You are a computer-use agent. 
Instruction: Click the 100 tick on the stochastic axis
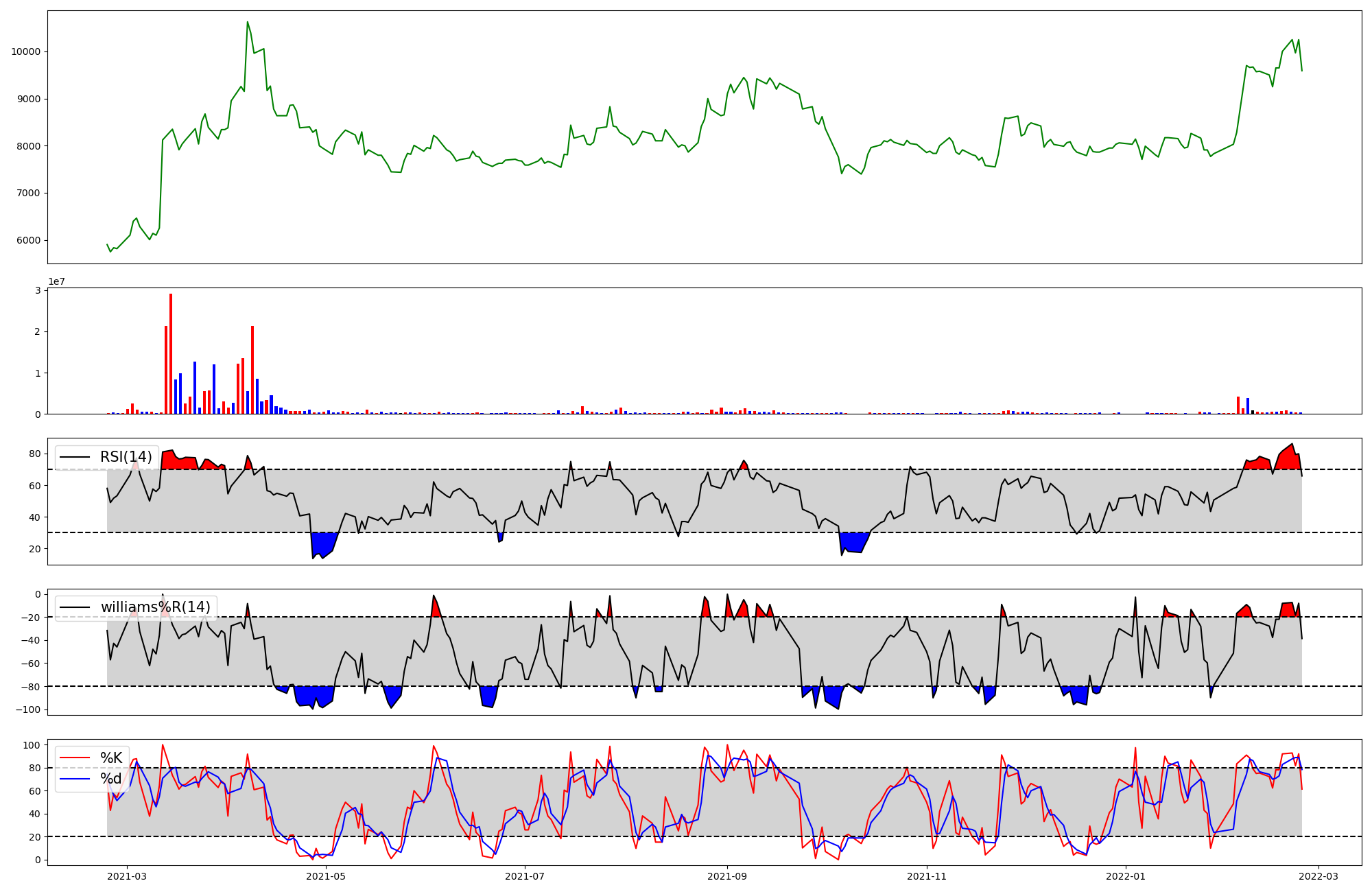(x=32, y=745)
